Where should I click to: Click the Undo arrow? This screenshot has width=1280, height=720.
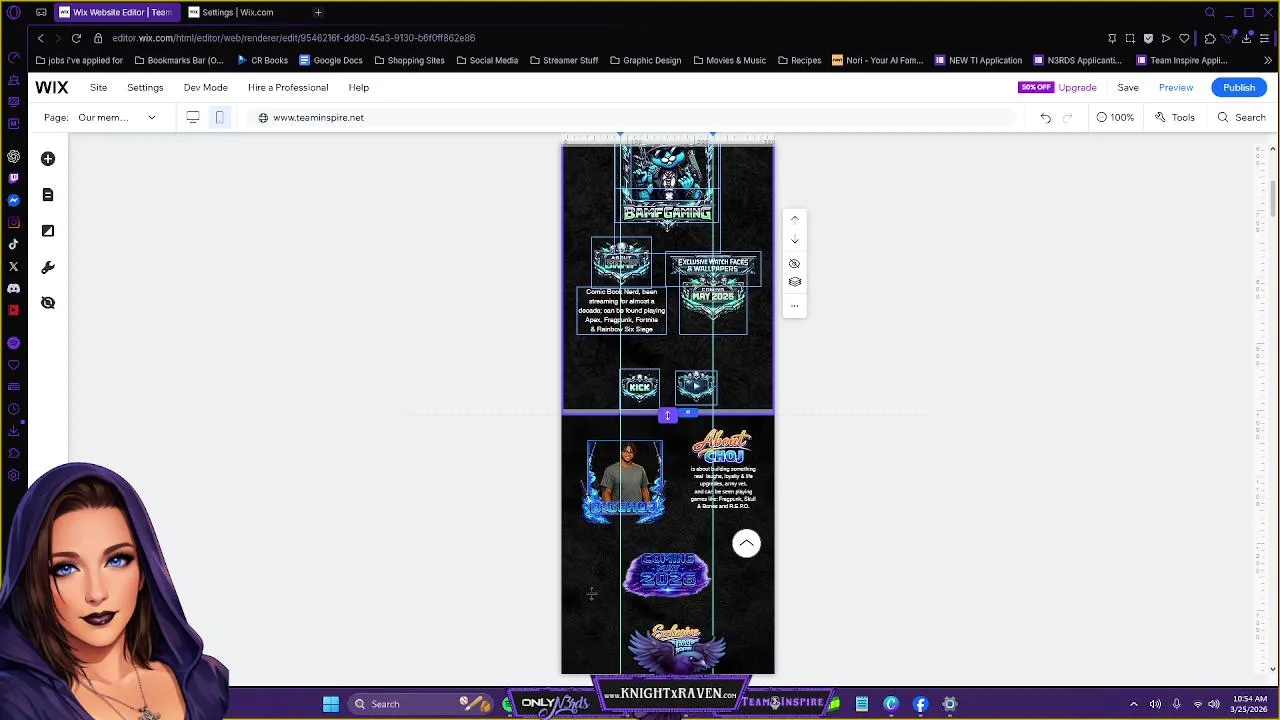coord(1045,117)
